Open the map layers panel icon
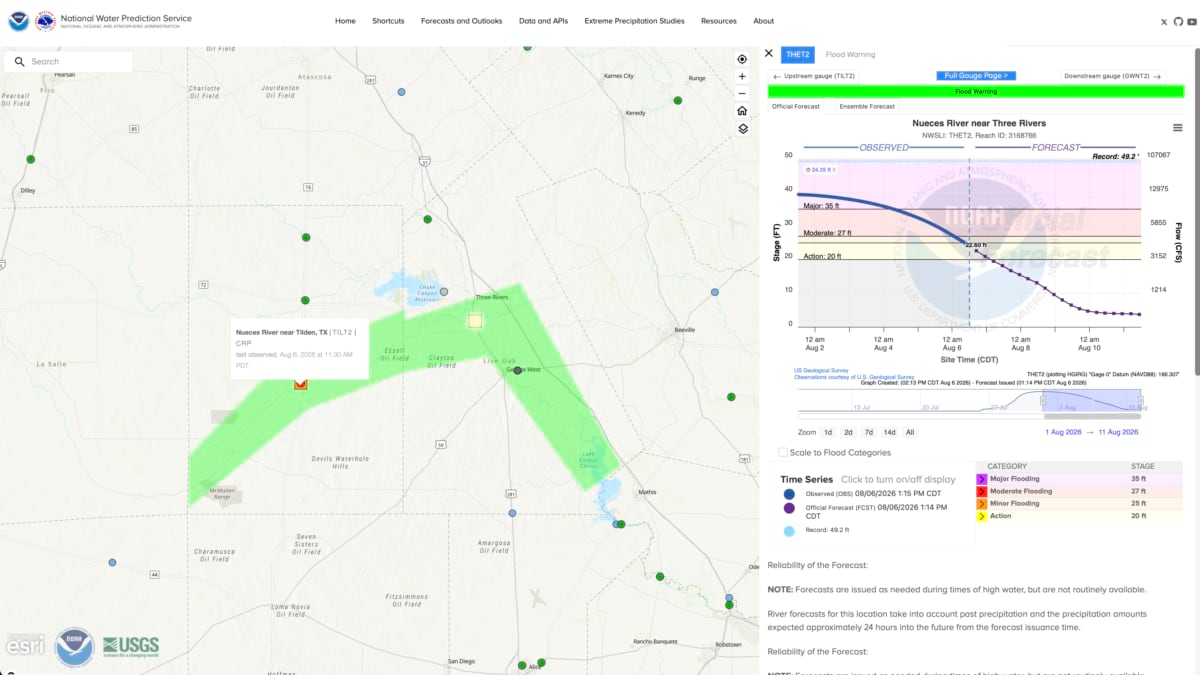 click(742, 129)
